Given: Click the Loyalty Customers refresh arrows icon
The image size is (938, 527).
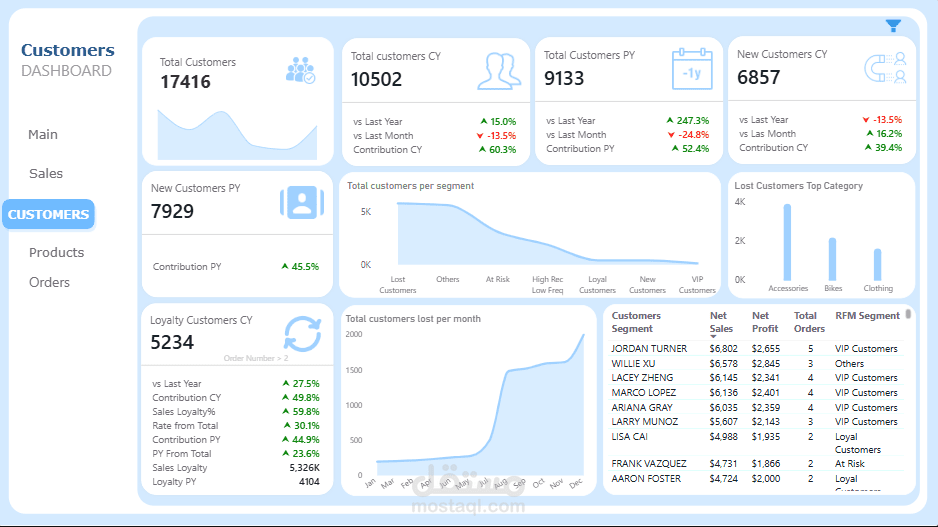Looking at the screenshot, I should 303,334.
